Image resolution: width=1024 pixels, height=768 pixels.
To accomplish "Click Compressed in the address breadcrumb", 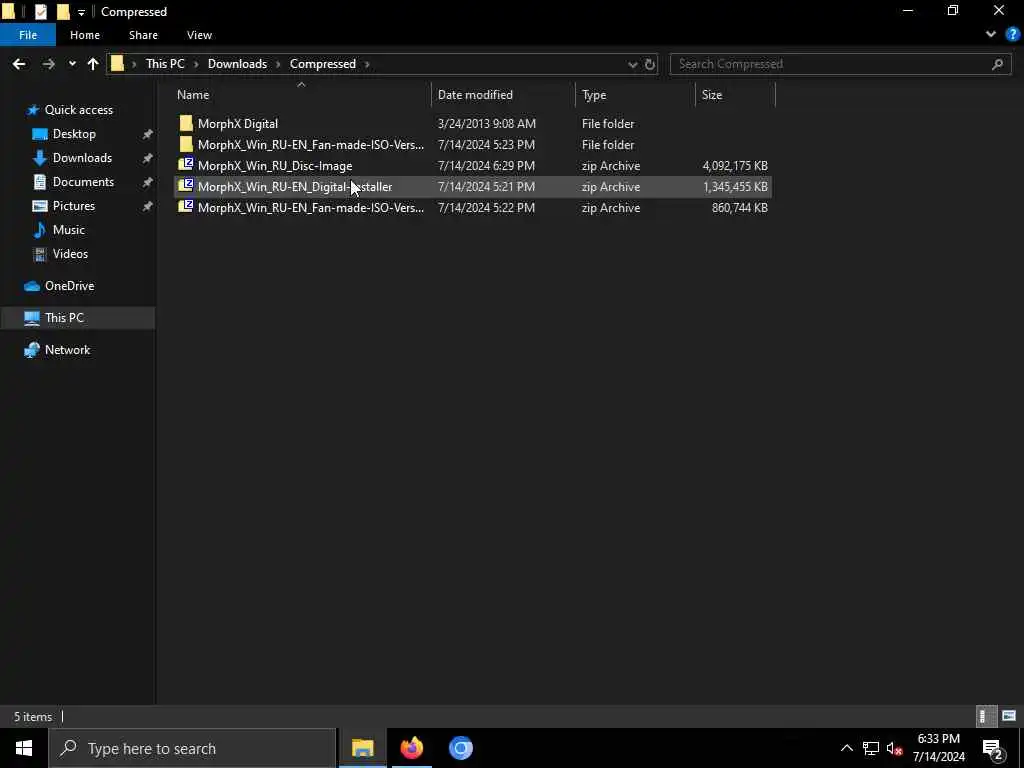I will pyautogui.click(x=323, y=64).
